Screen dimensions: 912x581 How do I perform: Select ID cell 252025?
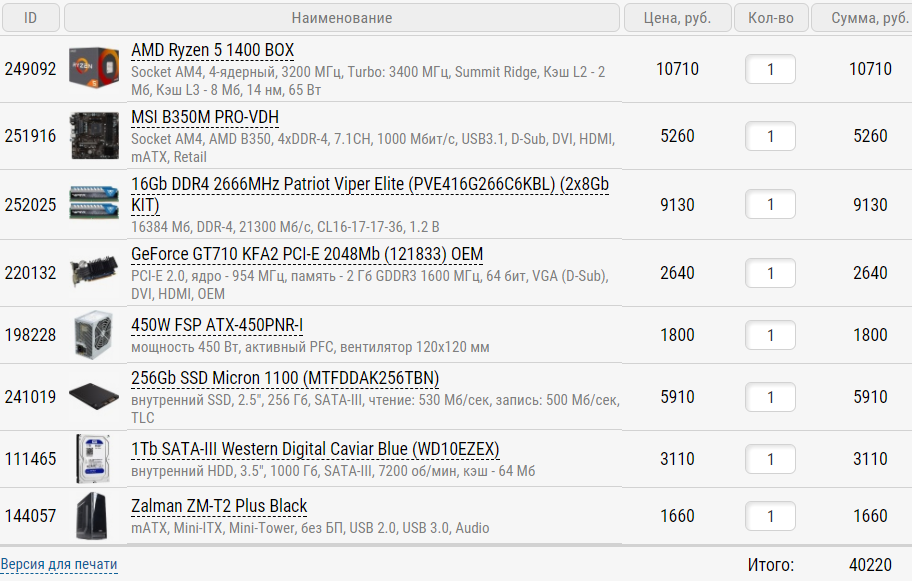pyautogui.click(x=30, y=205)
